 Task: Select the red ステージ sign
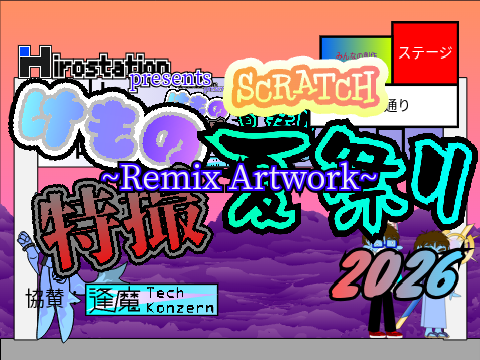(425, 53)
